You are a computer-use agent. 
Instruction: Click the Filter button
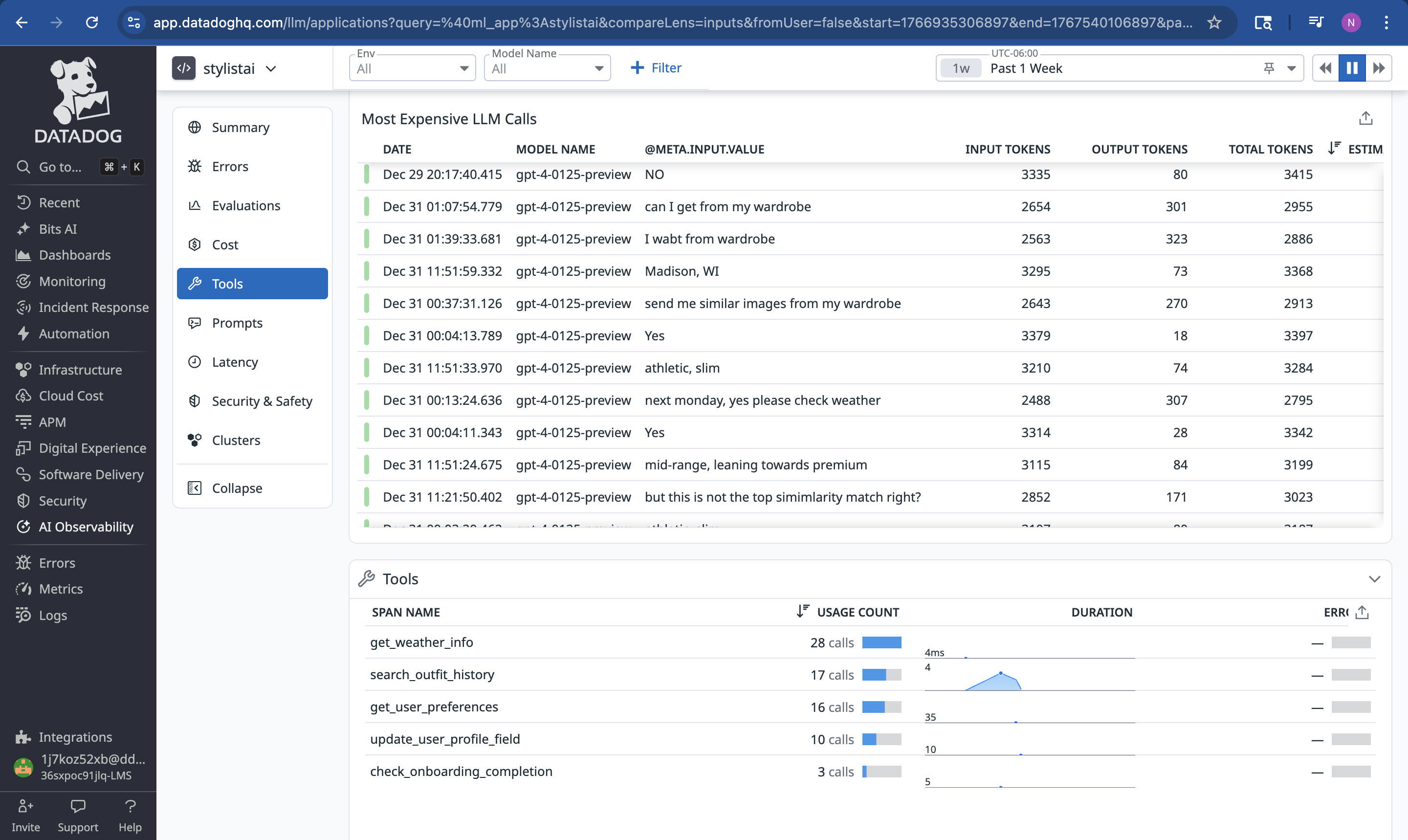(656, 68)
